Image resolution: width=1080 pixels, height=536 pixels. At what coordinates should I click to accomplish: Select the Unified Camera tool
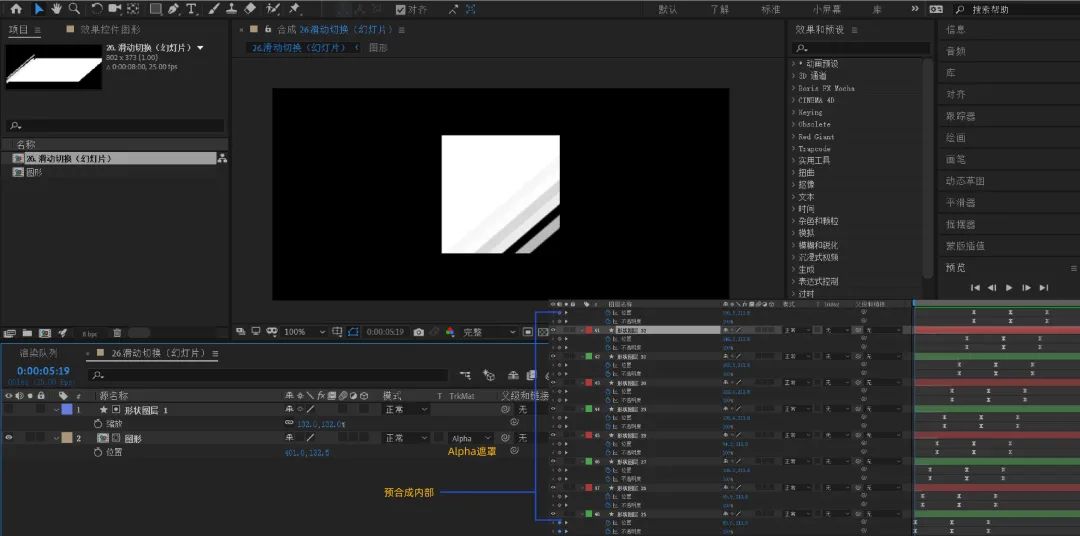pos(114,9)
